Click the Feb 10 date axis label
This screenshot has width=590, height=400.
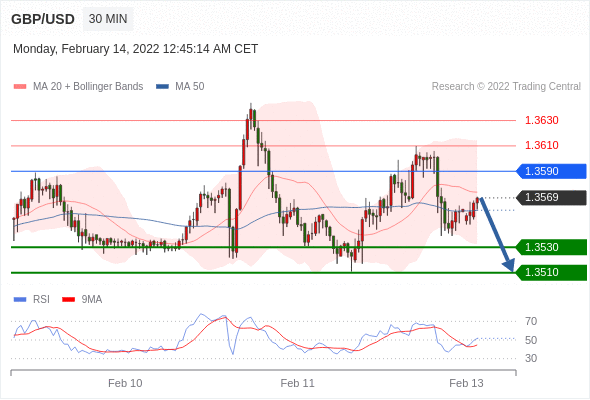[125, 383]
